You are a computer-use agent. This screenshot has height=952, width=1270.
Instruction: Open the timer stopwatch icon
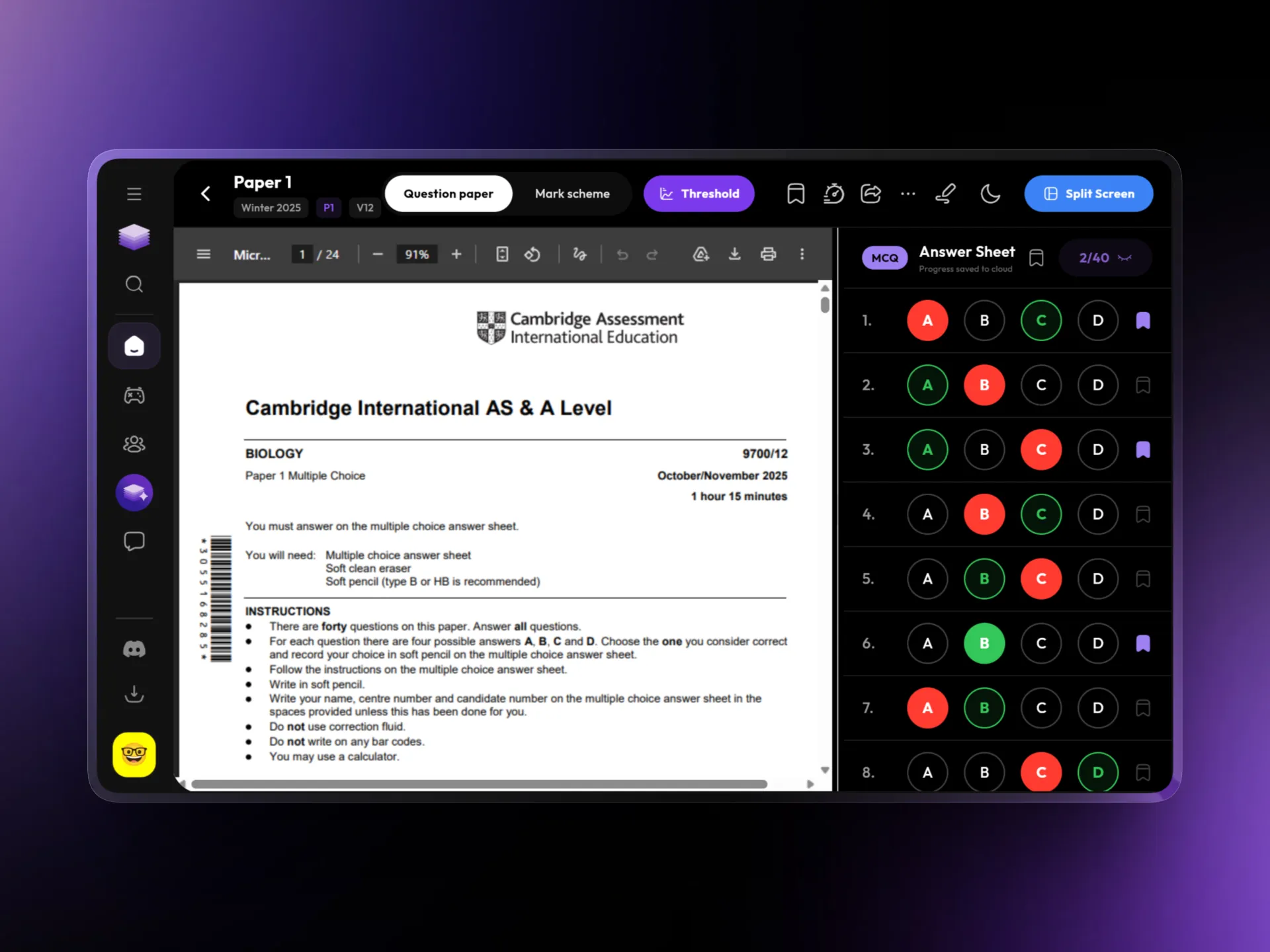[833, 194]
